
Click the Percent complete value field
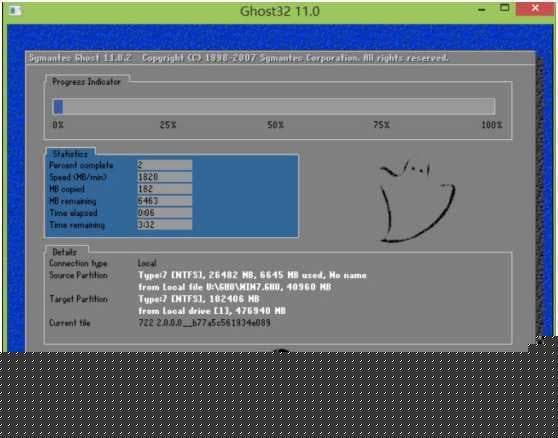[x=165, y=165]
